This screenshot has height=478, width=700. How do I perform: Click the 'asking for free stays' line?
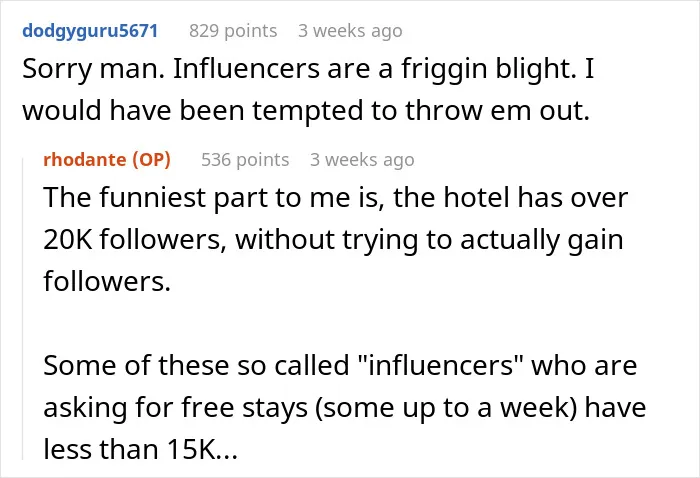click(x=345, y=407)
